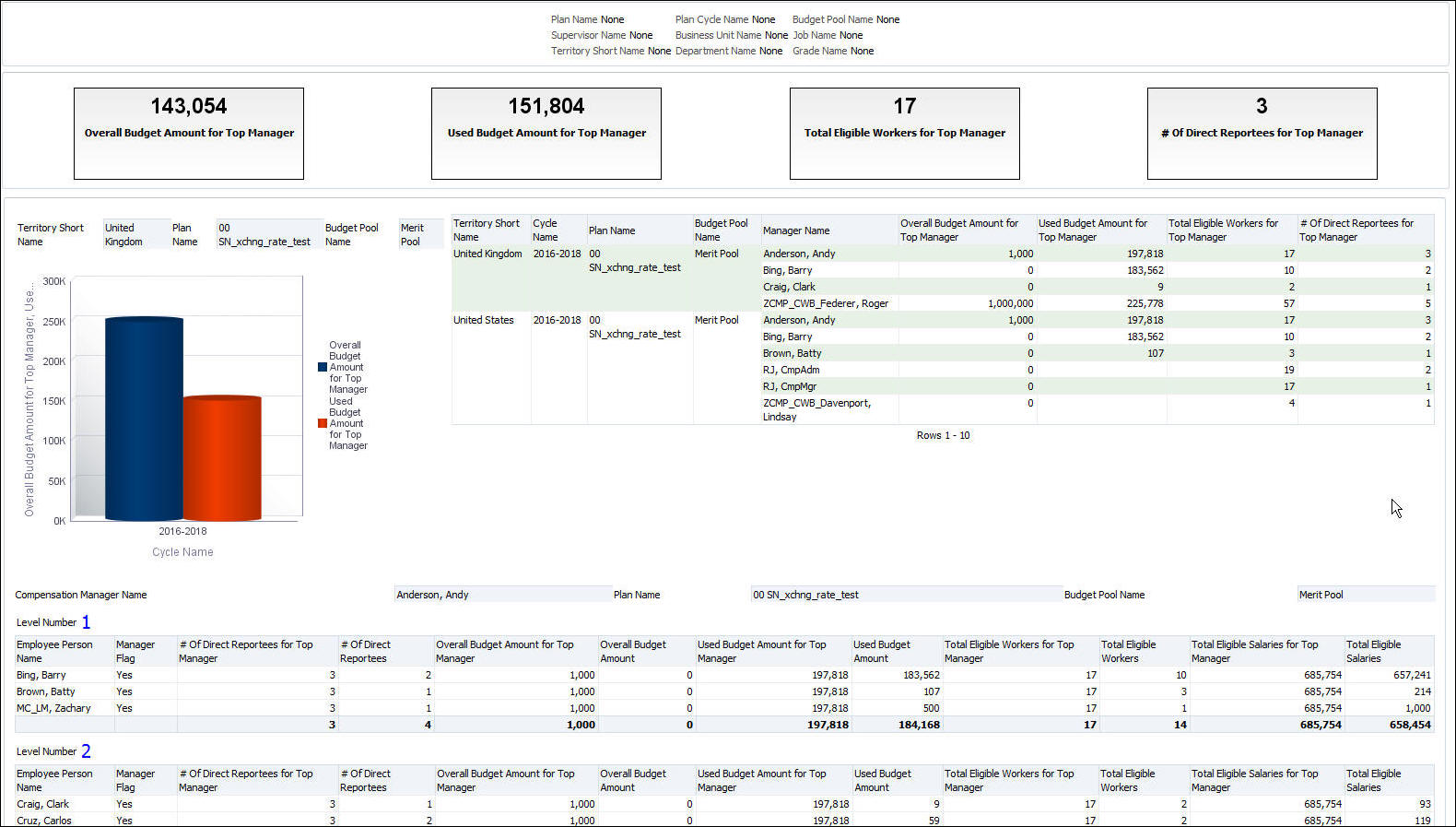Click 'Supervisor Name None' filter text
This screenshot has height=827, width=1456.
point(602,35)
